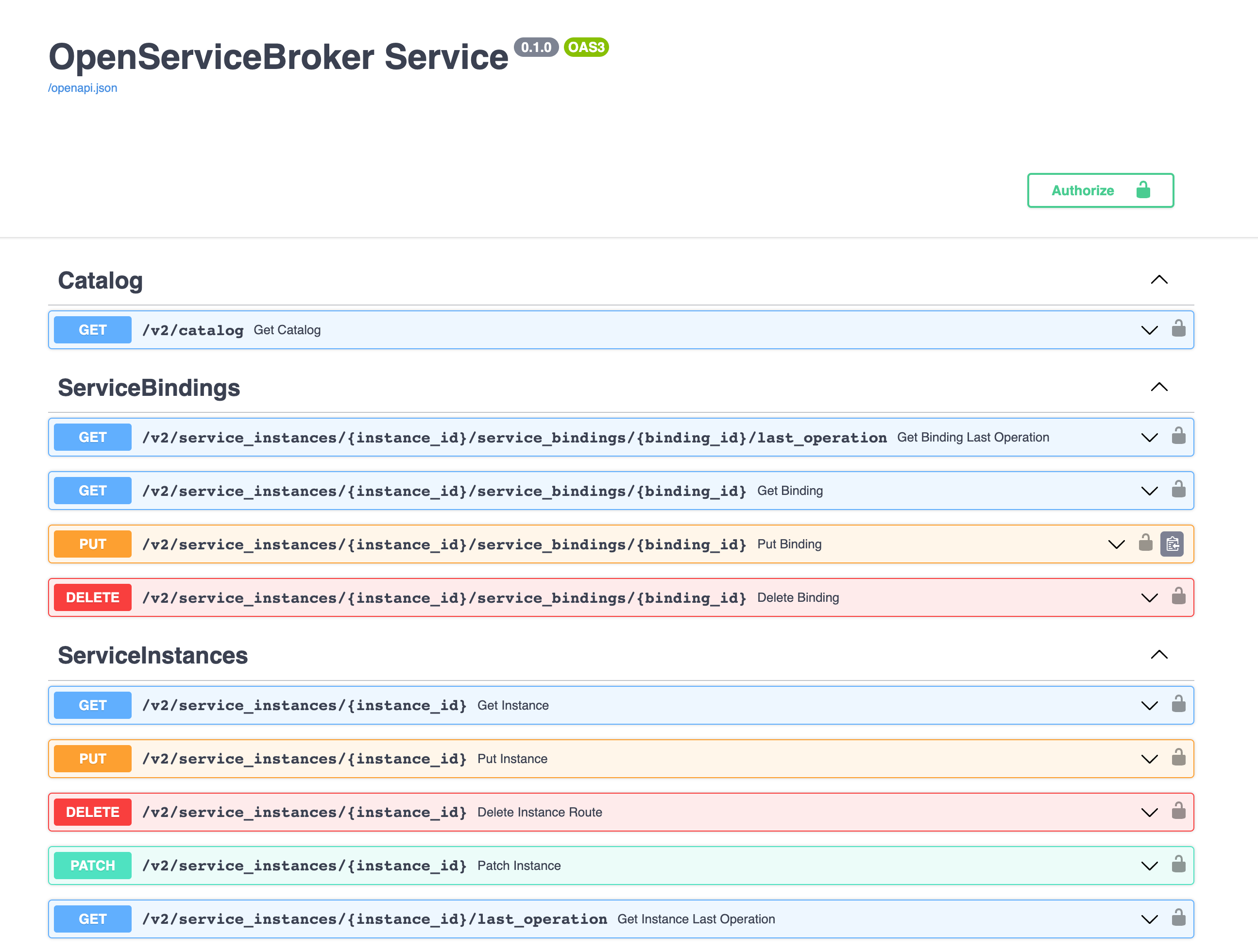Click the Catalog section heading
The height and width of the screenshot is (952, 1258).
(x=100, y=281)
